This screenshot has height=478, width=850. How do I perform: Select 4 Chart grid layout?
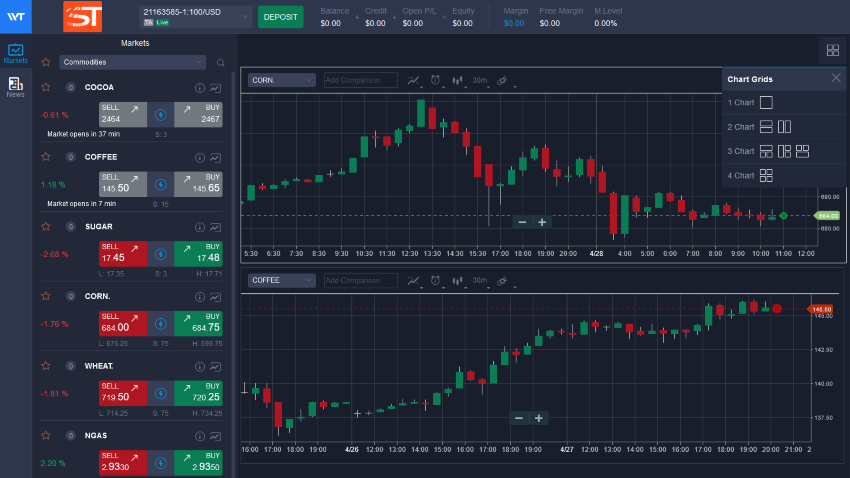[x=766, y=176]
